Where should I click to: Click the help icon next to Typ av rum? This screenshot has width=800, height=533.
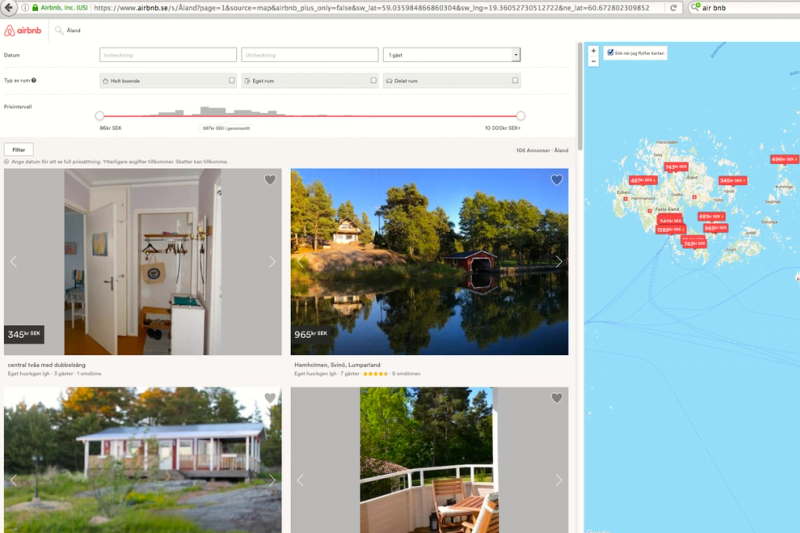point(34,80)
